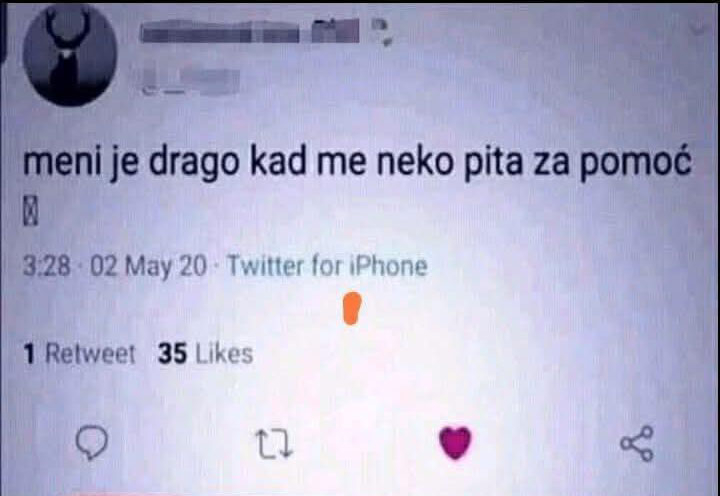The height and width of the screenshot is (496, 720).
Task: Select the word "pomoć" in the tweet
Action: point(635,163)
